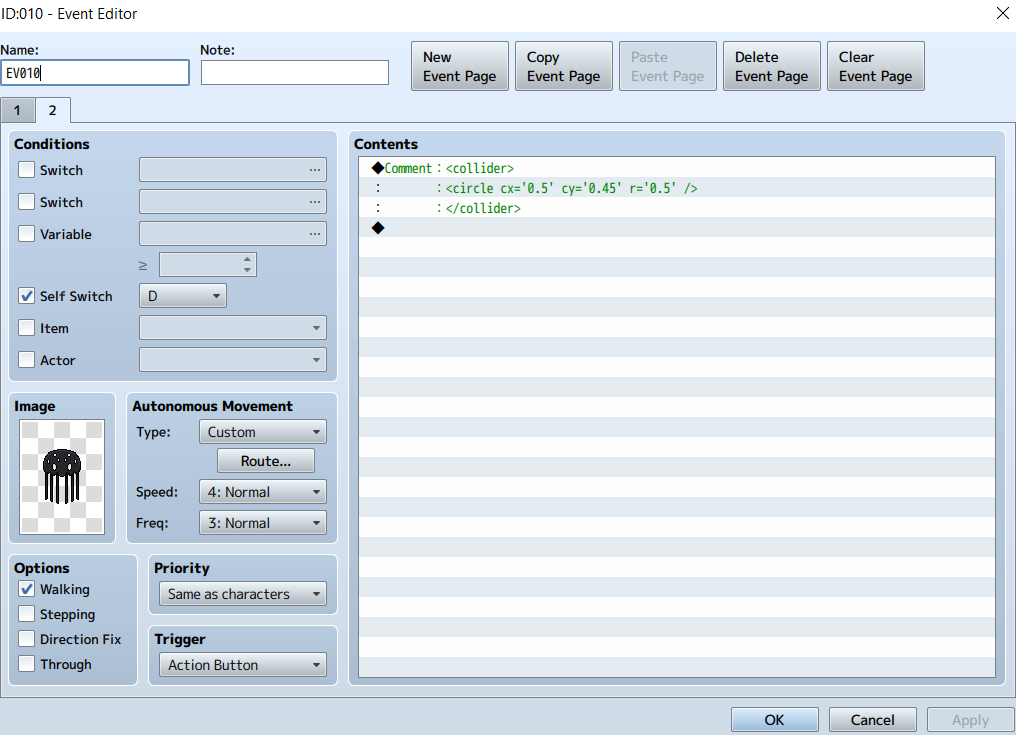Decrease the variable threshold stepper value
This screenshot has height=735, width=1016.
click(248, 270)
